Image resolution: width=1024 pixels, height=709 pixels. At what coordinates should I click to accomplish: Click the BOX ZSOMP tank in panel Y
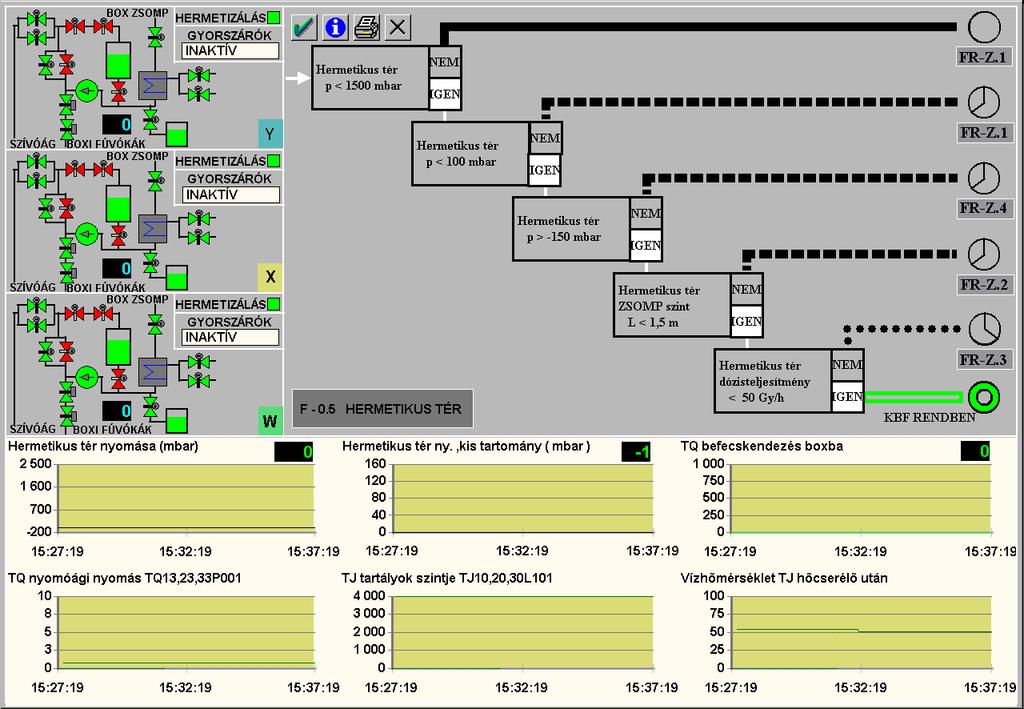coord(118,62)
